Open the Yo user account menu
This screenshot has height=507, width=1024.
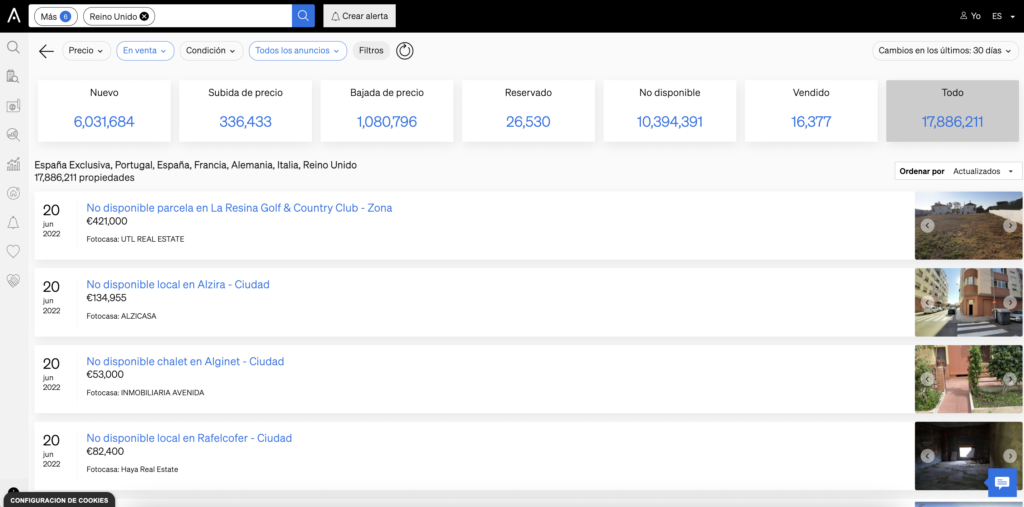click(x=970, y=16)
